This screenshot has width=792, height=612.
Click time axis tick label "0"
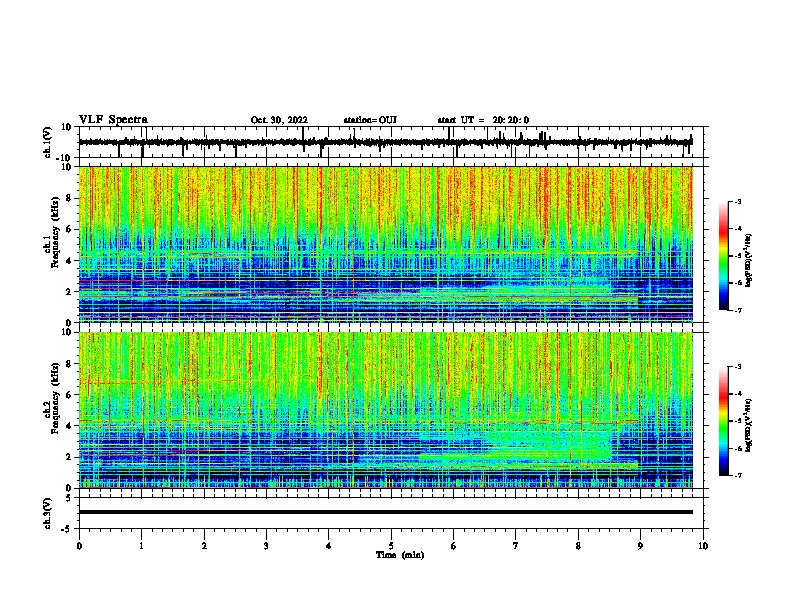79,546
